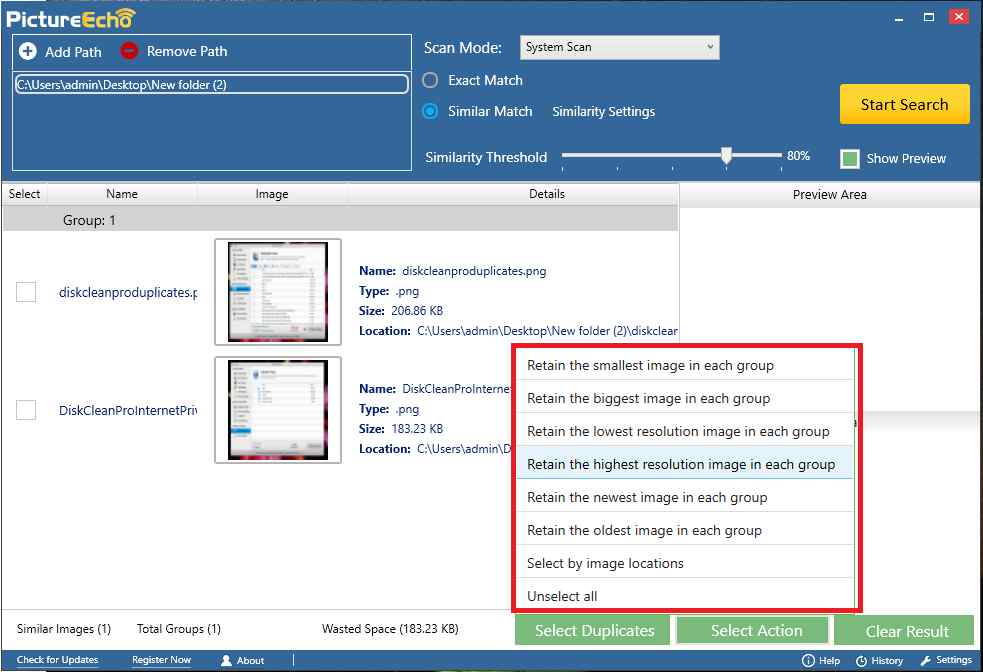Click the Select column header
The width and height of the screenshot is (983, 672).
click(x=24, y=194)
